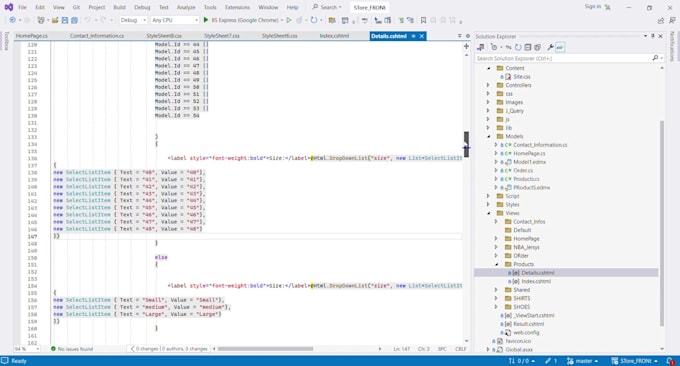Select Order.cs in the Models folder
Viewport: 680px width, 366px height.
pyautogui.click(x=523, y=170)
